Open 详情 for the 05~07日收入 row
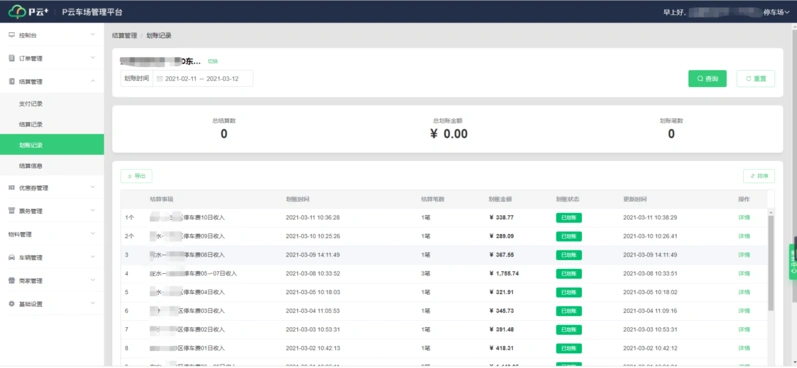The height and width of the screenshot is (368, 797). (744, 273)
